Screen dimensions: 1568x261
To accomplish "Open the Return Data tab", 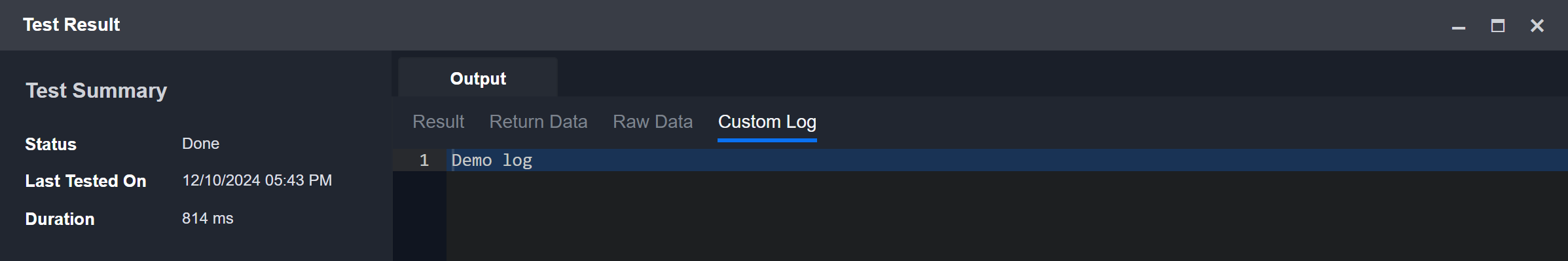I will tap(538, 122).
